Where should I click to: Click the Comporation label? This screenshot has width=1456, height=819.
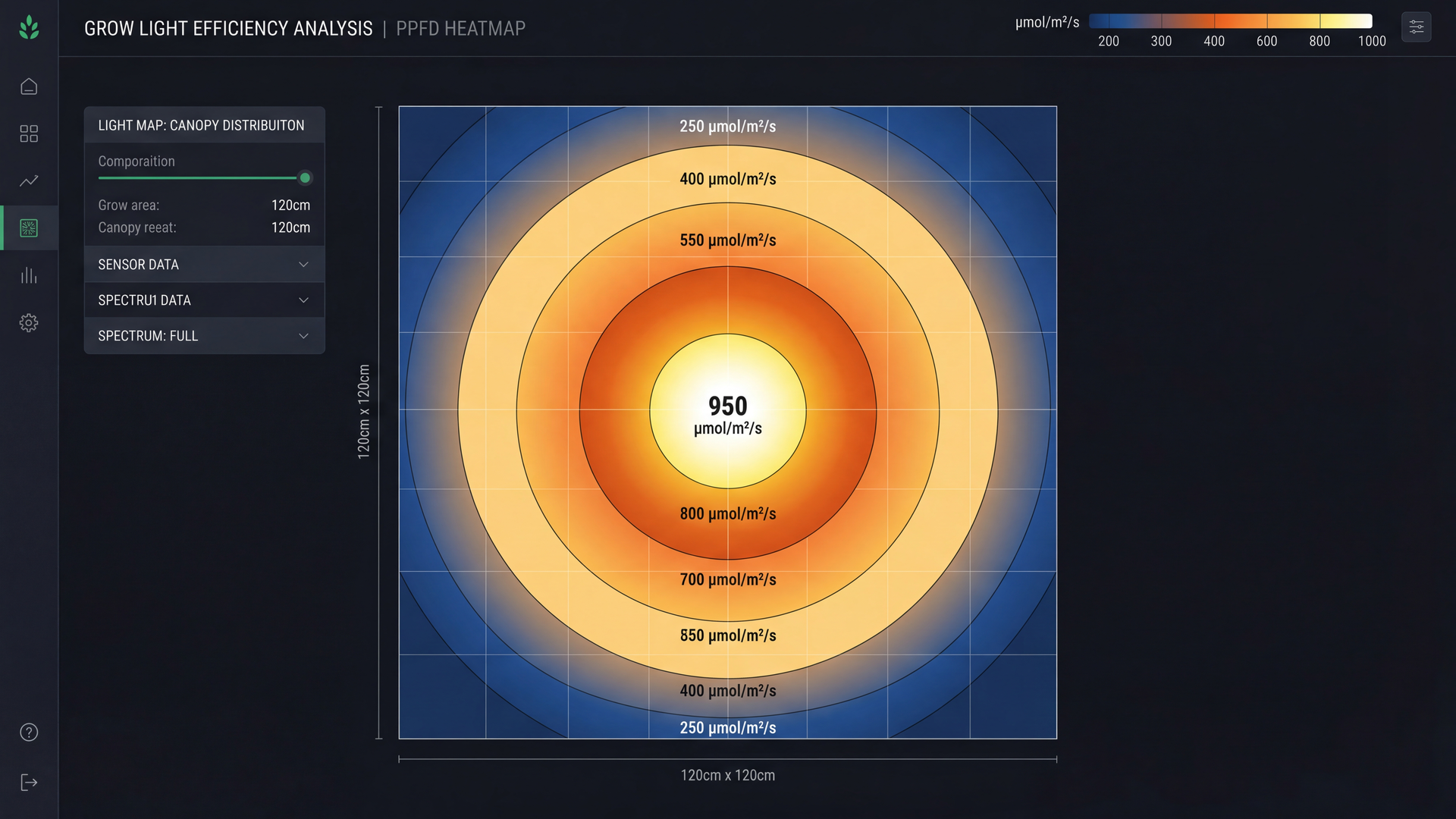pyautogui.click(x=136, y=162)
